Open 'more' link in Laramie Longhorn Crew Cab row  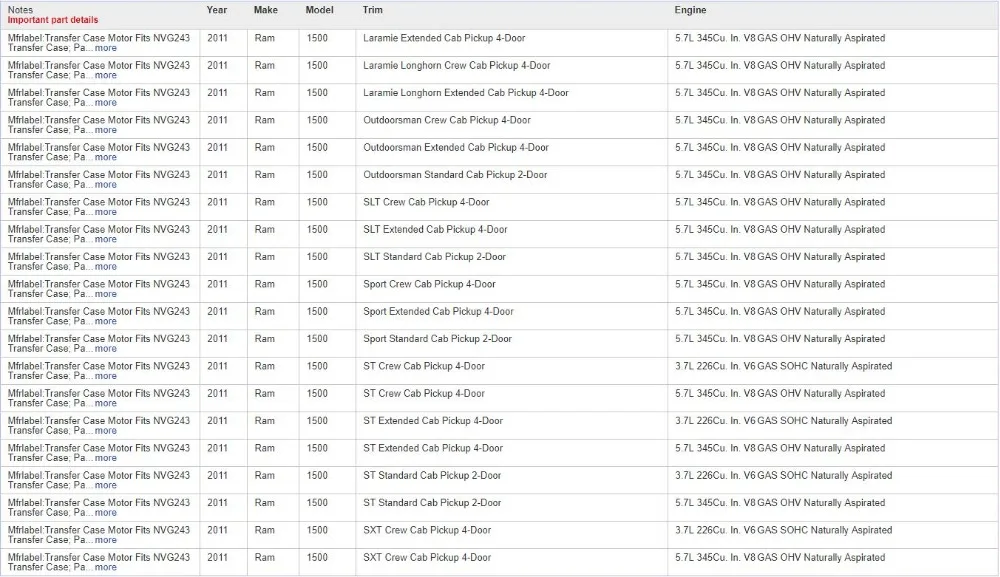106,75
